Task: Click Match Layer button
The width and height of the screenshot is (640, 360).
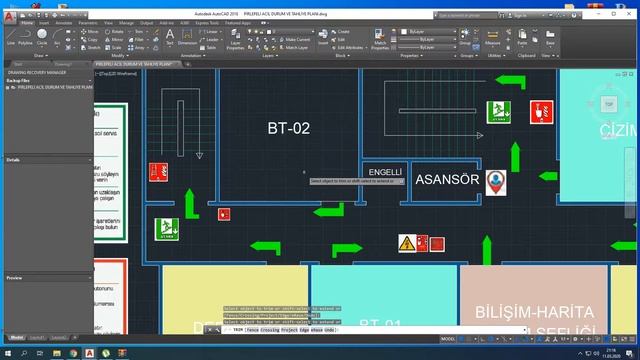Action: (x=293, y=48)
